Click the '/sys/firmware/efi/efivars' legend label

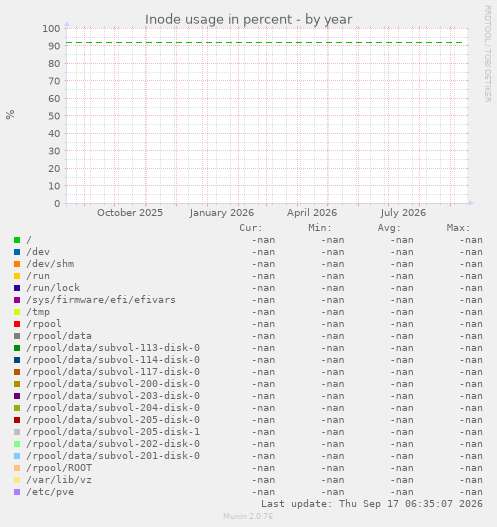pos(101,300)
